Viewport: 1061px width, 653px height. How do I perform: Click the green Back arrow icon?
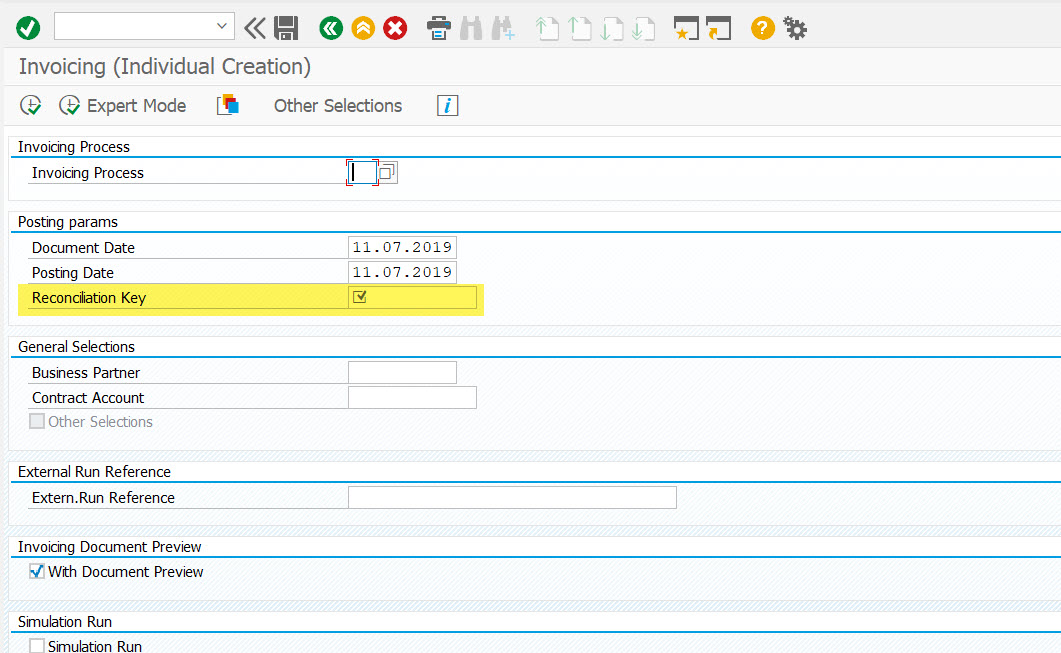[x=331, y=28]
